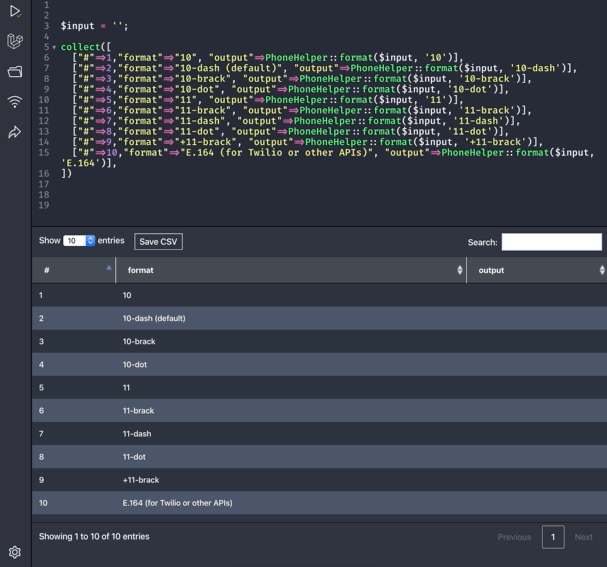The image size is (607, 567).
Task: Click the 'collect([' code line
Action: point(86,47)
